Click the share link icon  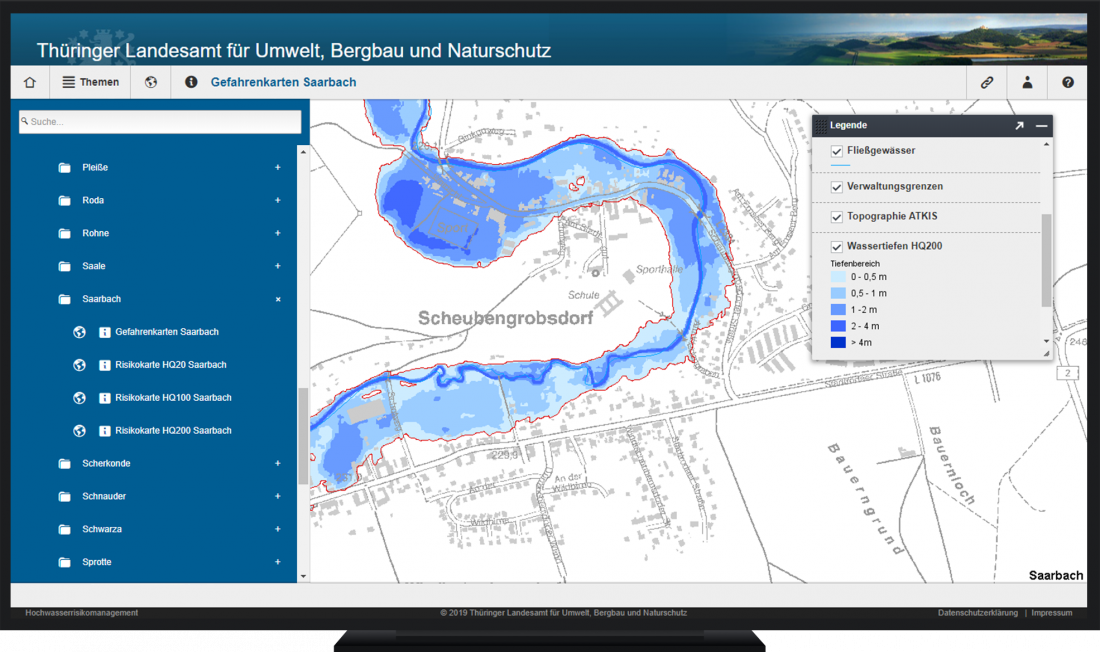tap(987, 83)
